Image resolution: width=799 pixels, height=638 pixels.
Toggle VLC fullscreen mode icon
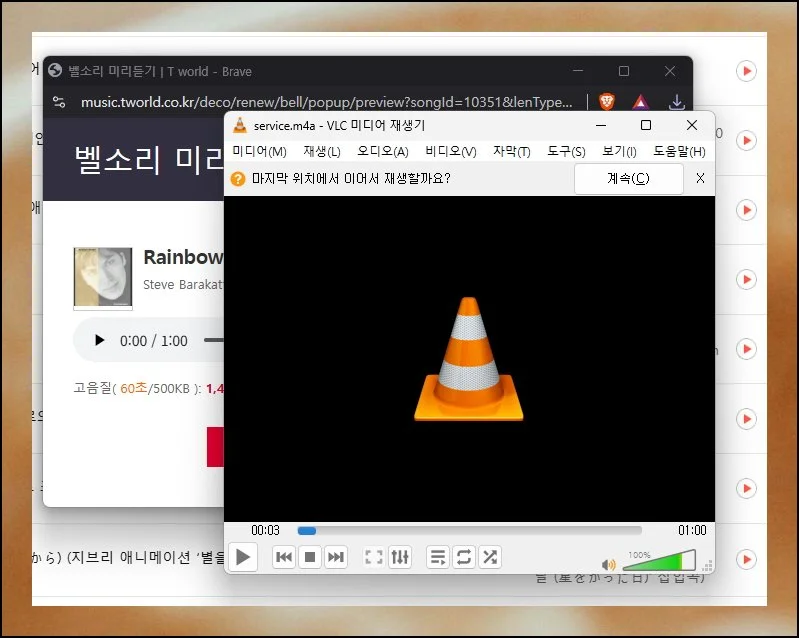(374, 557)
